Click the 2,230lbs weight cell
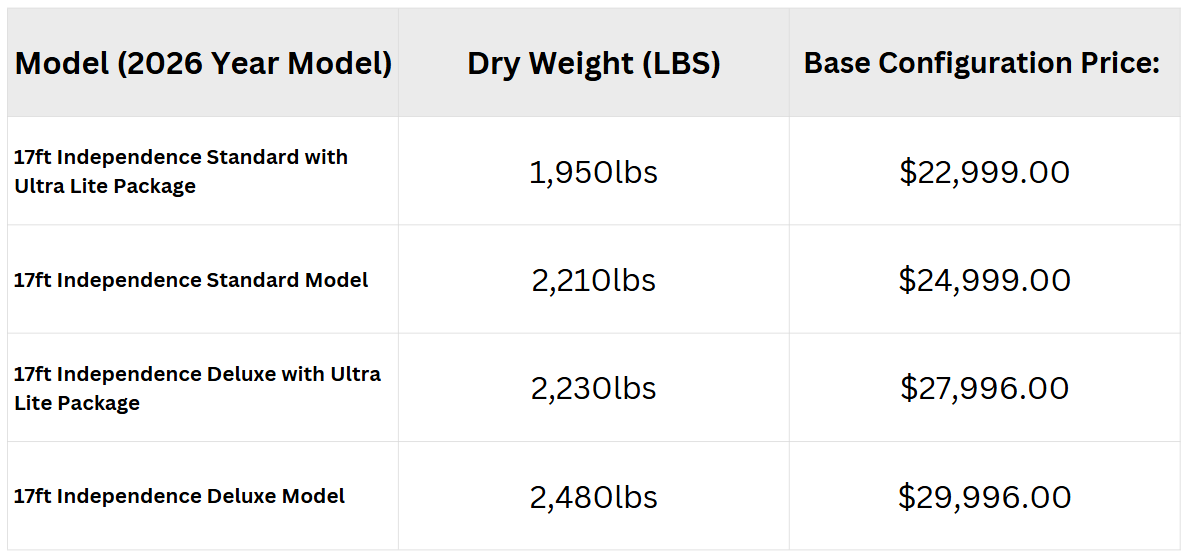 593,388
